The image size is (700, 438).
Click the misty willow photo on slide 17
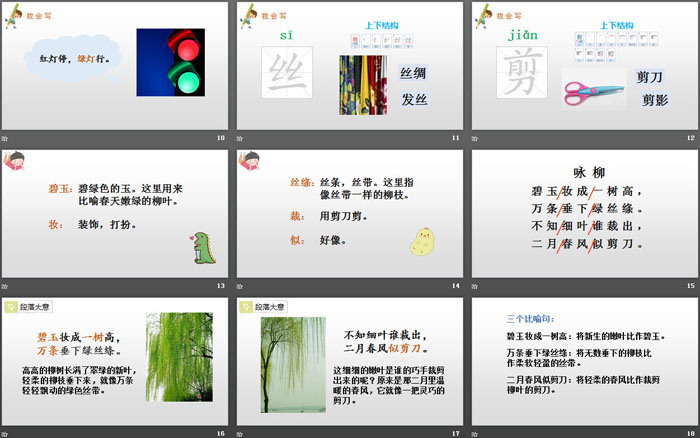[x=293, y=365]
